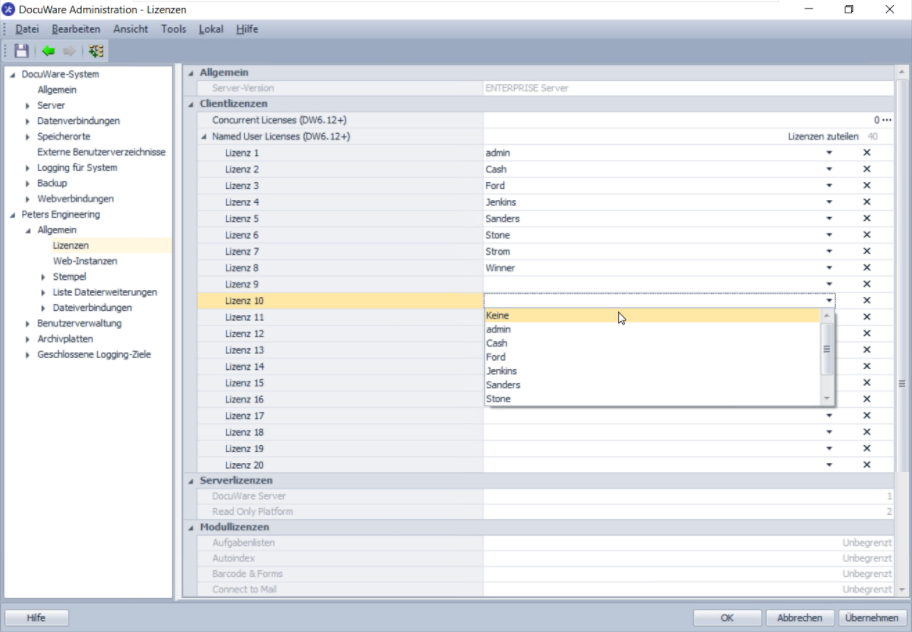912x632 pixels.
Task: Go back with the green left arrow
Action: point(48,51)
